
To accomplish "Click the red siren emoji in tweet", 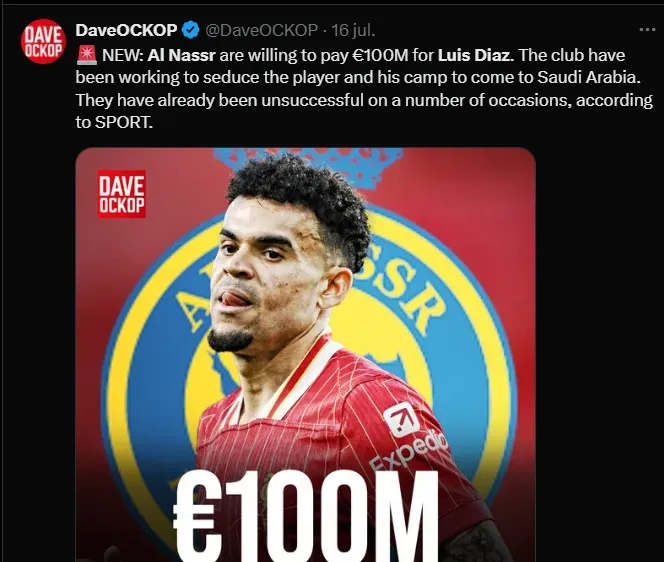I will coord(87,55).
